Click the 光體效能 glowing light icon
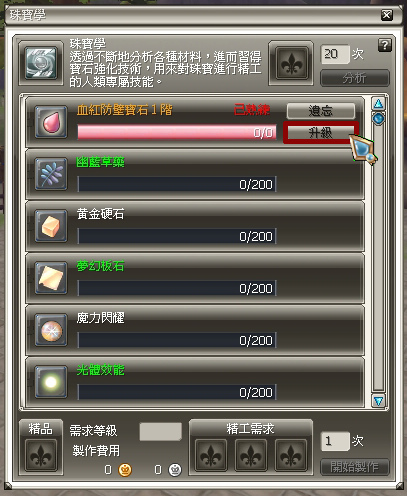Image resolution: width=407 pixels, height=496 pixels. [x=51, y=382]
